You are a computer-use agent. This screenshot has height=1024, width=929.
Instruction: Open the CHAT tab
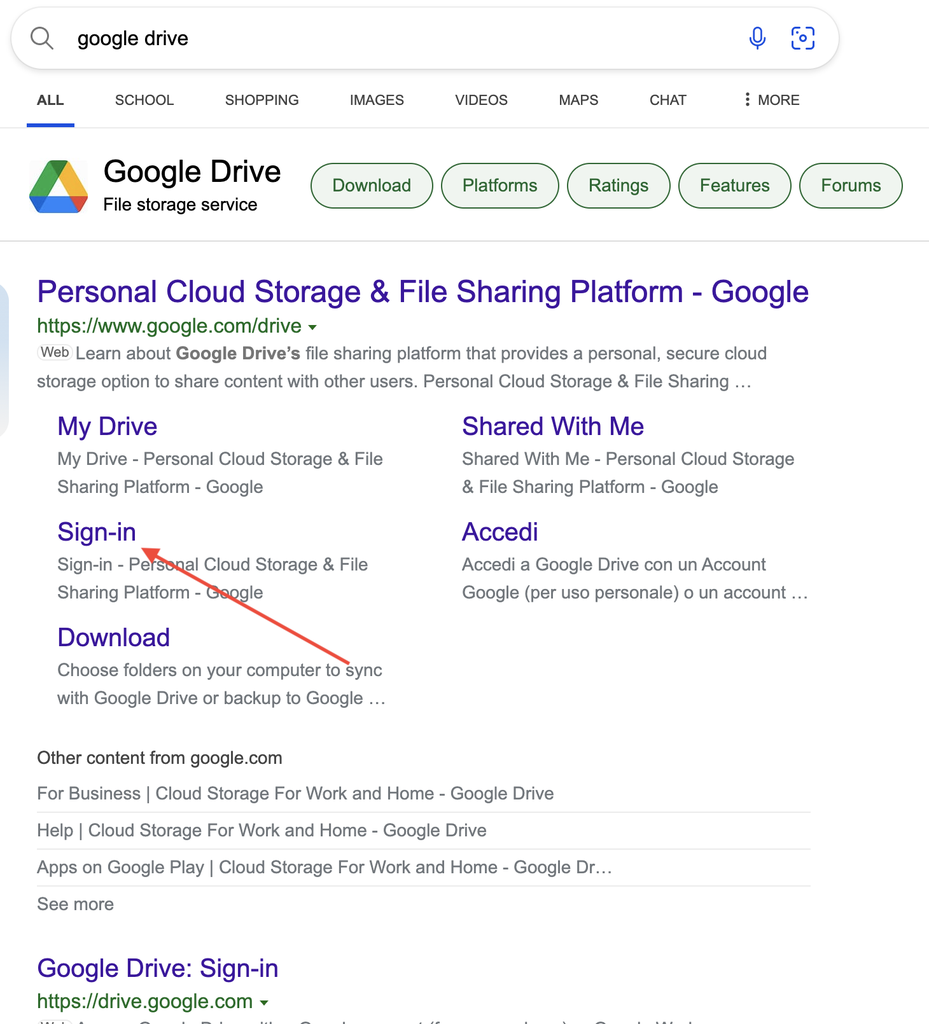coord(667,100)
